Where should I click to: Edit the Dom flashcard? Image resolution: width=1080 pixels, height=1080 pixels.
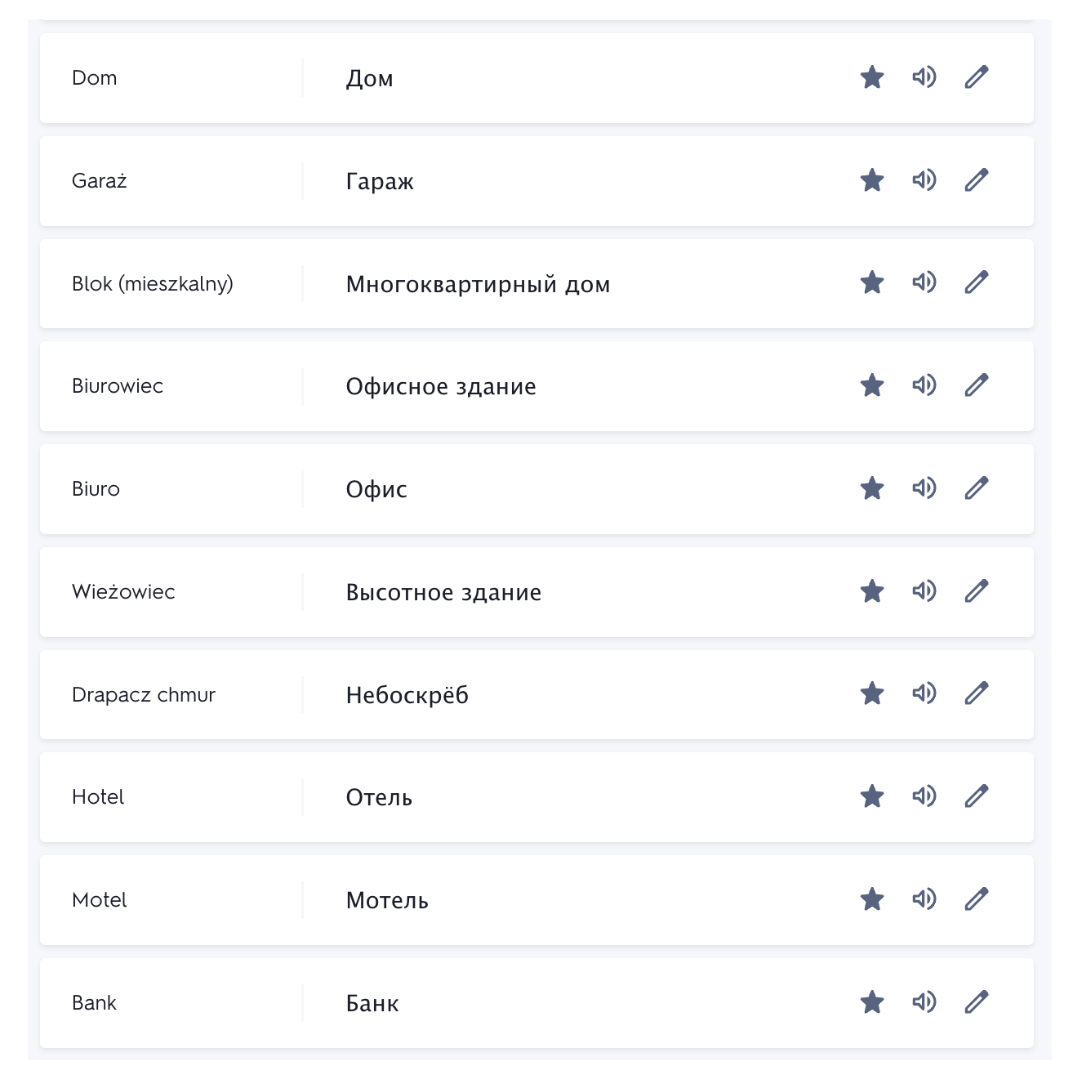point(977,77)
